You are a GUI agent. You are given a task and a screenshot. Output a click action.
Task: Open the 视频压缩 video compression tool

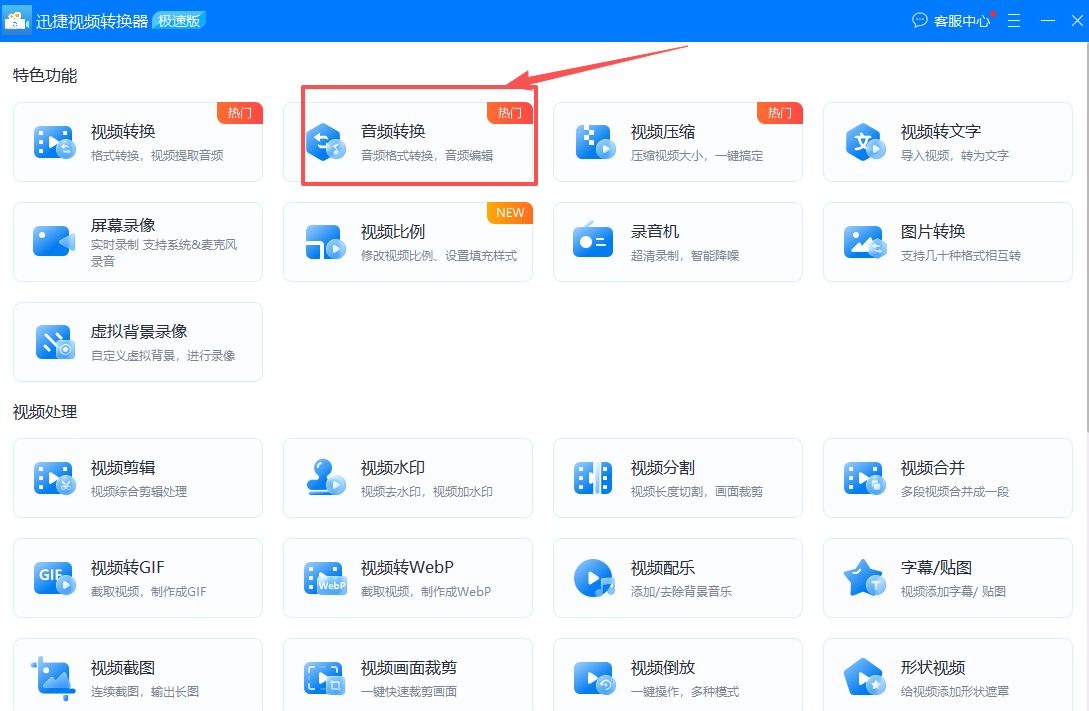click(678, 141)
